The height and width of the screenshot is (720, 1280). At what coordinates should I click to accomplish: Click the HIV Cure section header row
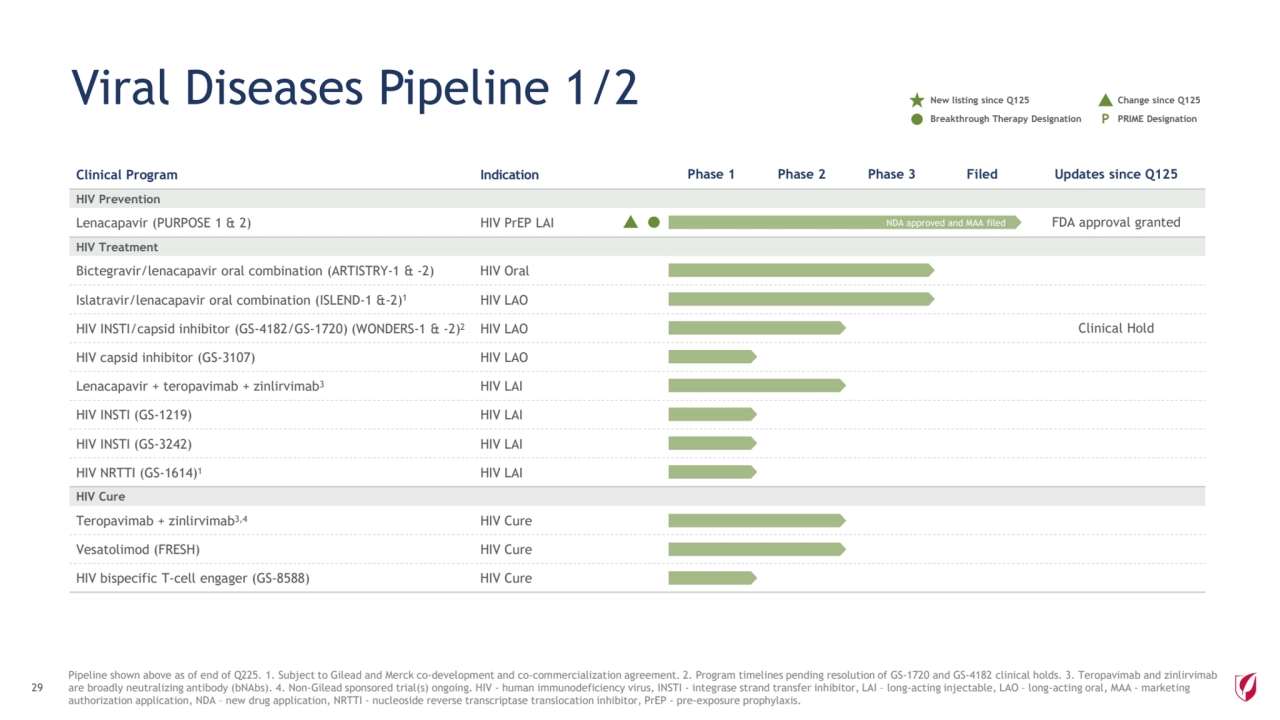[x=637, y=497]
